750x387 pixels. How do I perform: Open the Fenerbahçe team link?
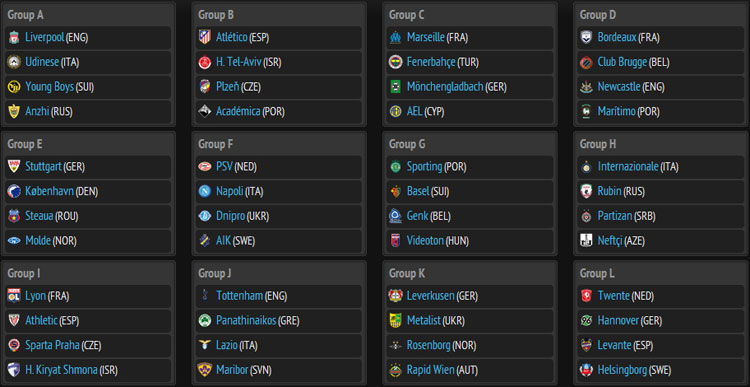431,62
